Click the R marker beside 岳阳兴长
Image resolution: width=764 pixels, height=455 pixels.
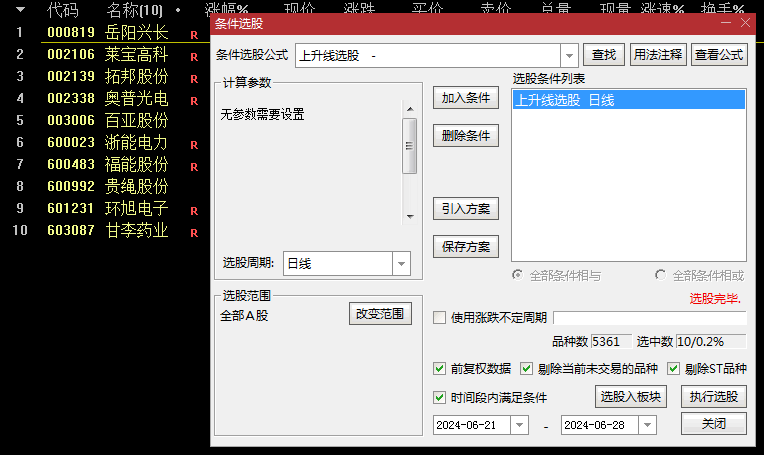tap(194, 35)
